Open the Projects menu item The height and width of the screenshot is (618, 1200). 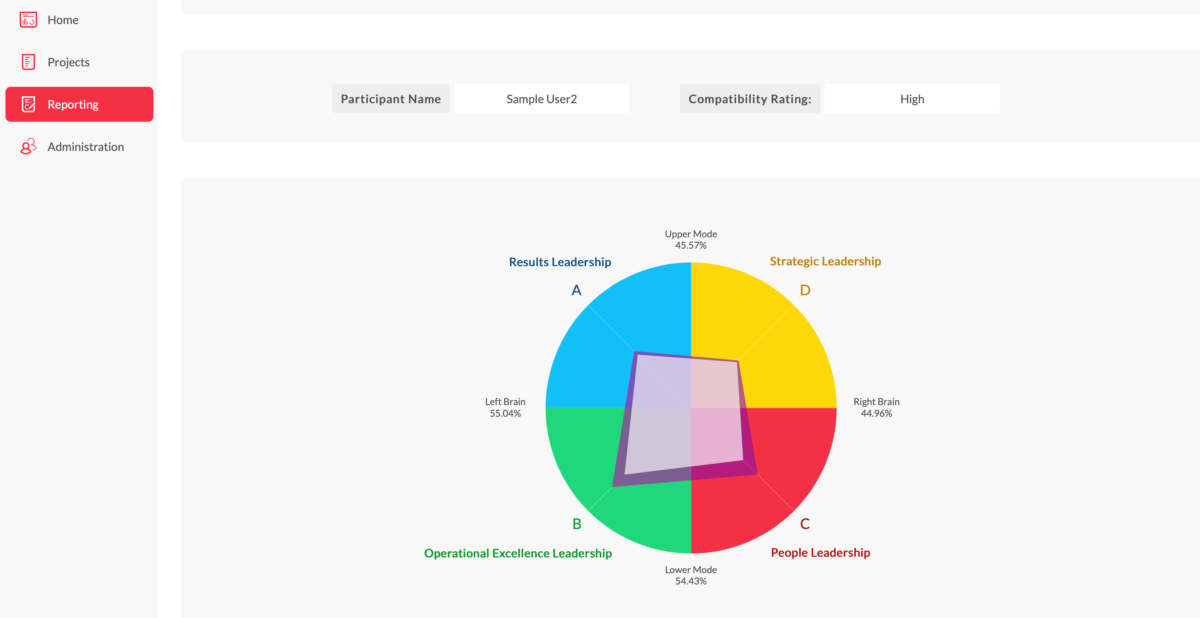point(68,62)
